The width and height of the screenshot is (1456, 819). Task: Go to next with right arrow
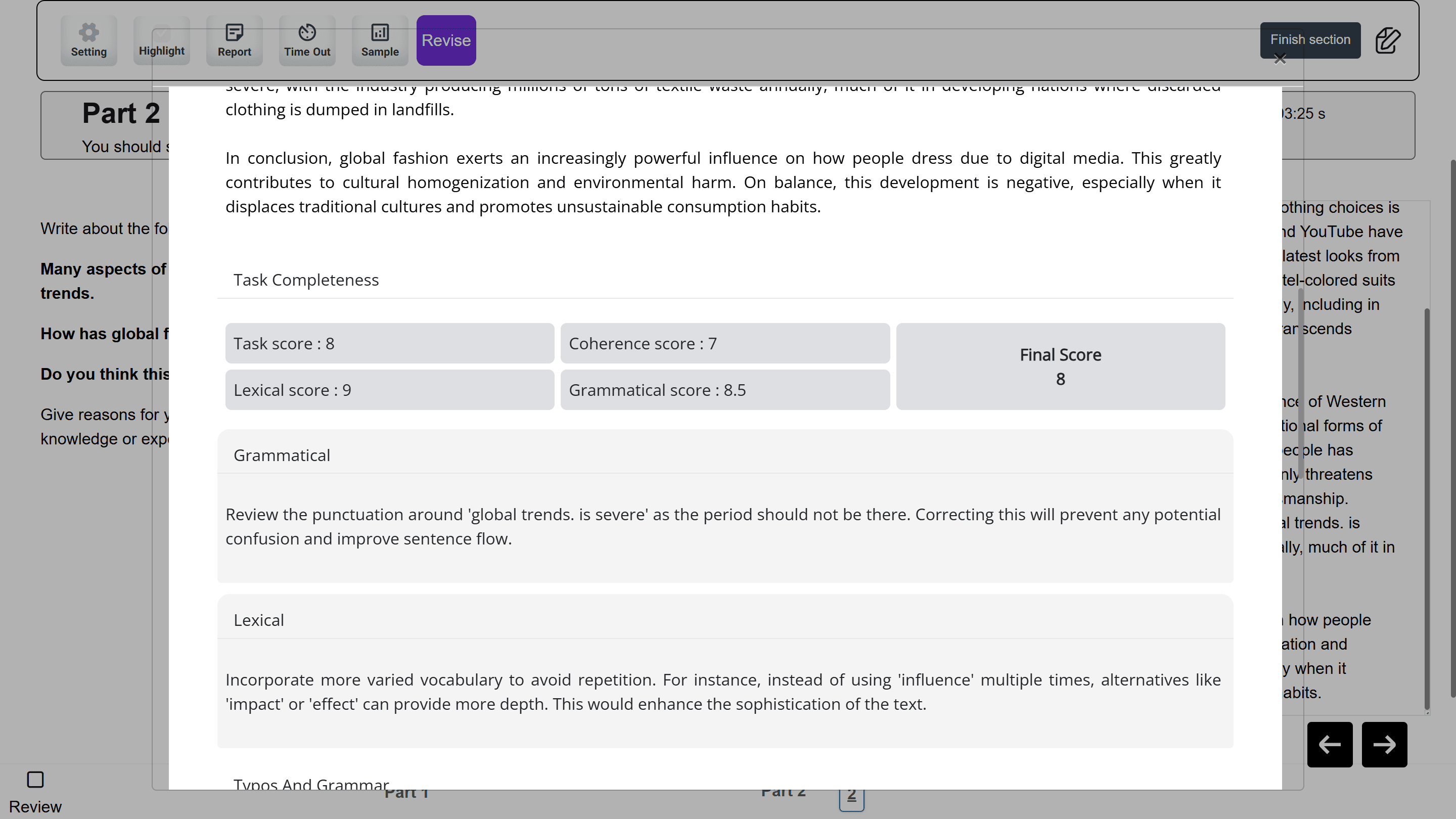tap(1384, 744)
